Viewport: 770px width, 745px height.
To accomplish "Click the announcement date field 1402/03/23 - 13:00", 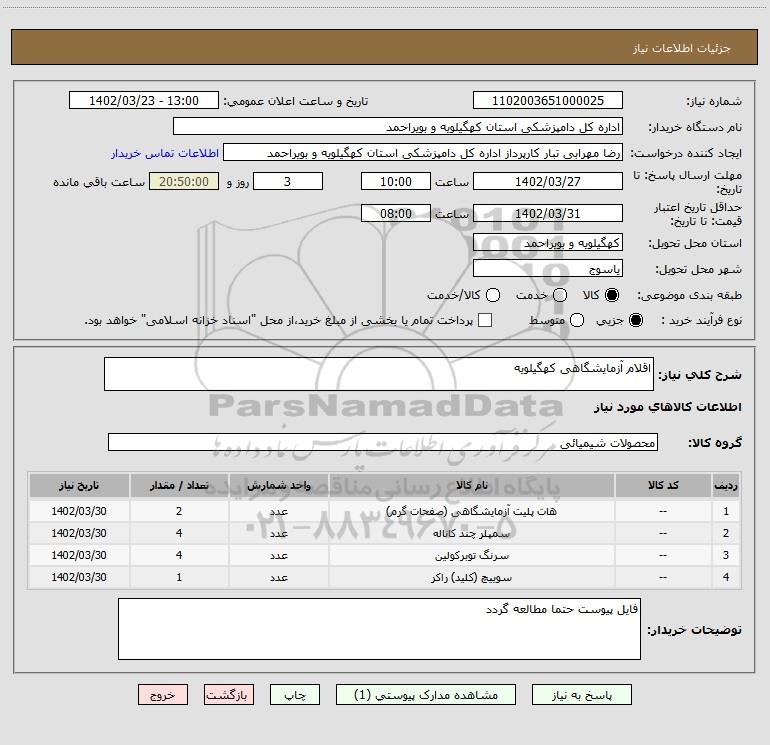I will pyautogui.click(x=144, y=100).
